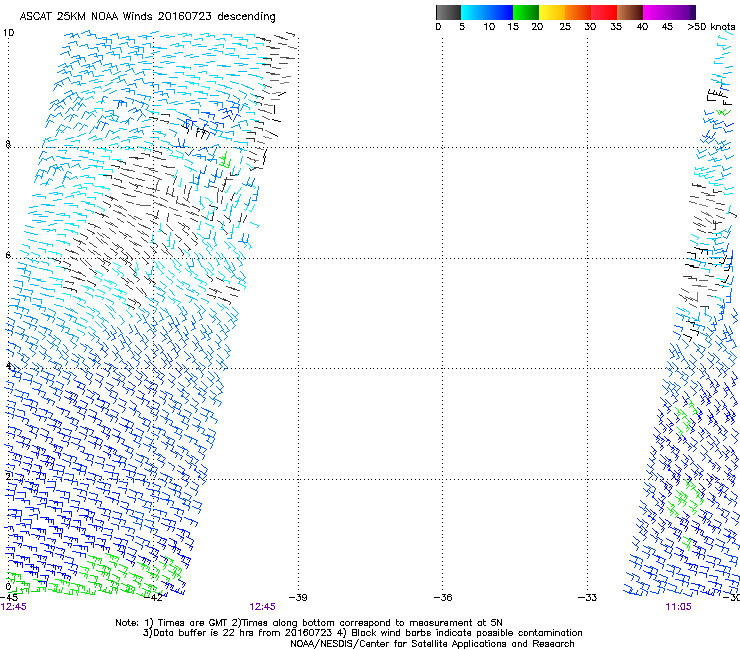Viewport: 740px width, 650px height.
Task: Click the longitude label '-42'
Action: pos(154,597)
